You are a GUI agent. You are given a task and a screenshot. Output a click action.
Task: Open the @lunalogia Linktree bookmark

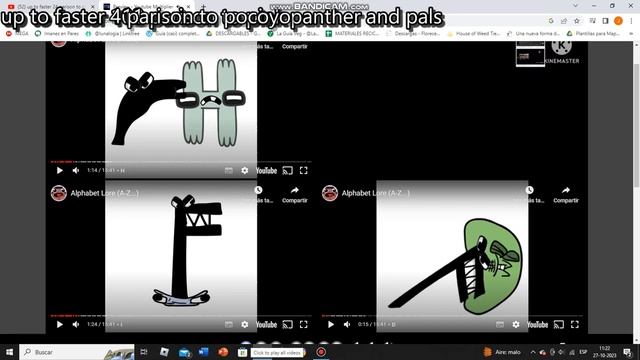point(112,33)
